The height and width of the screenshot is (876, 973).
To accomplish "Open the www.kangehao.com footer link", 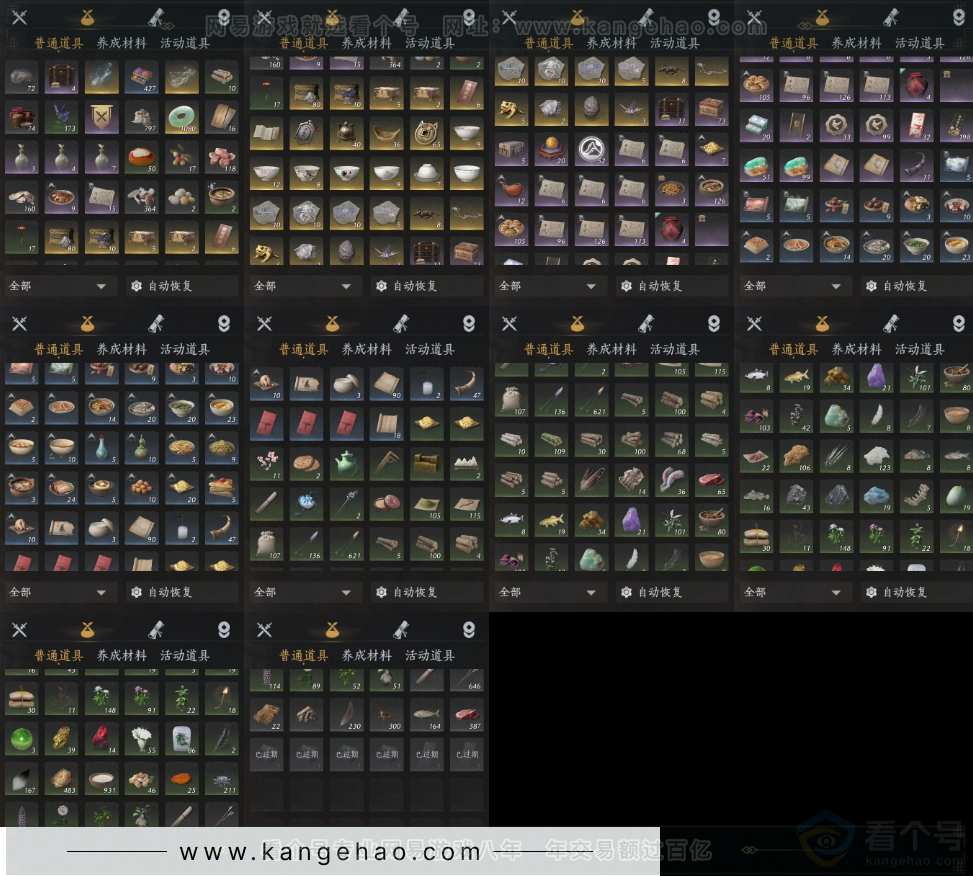I will 330,853.
